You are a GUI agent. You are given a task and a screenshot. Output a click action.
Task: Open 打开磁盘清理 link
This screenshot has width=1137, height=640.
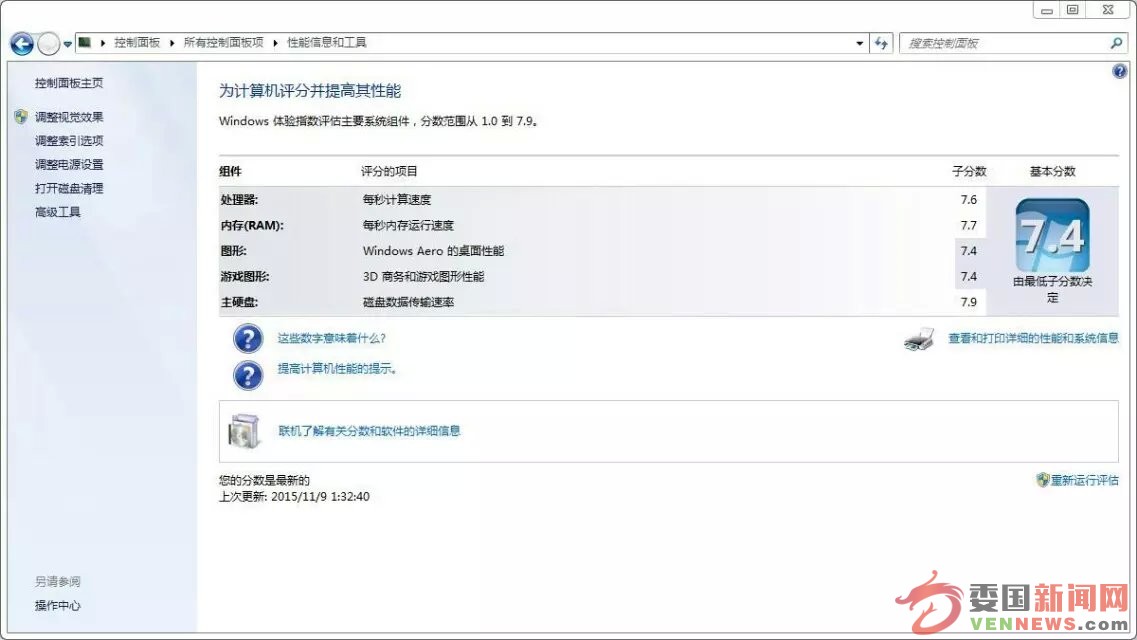[x=69, y=188]
